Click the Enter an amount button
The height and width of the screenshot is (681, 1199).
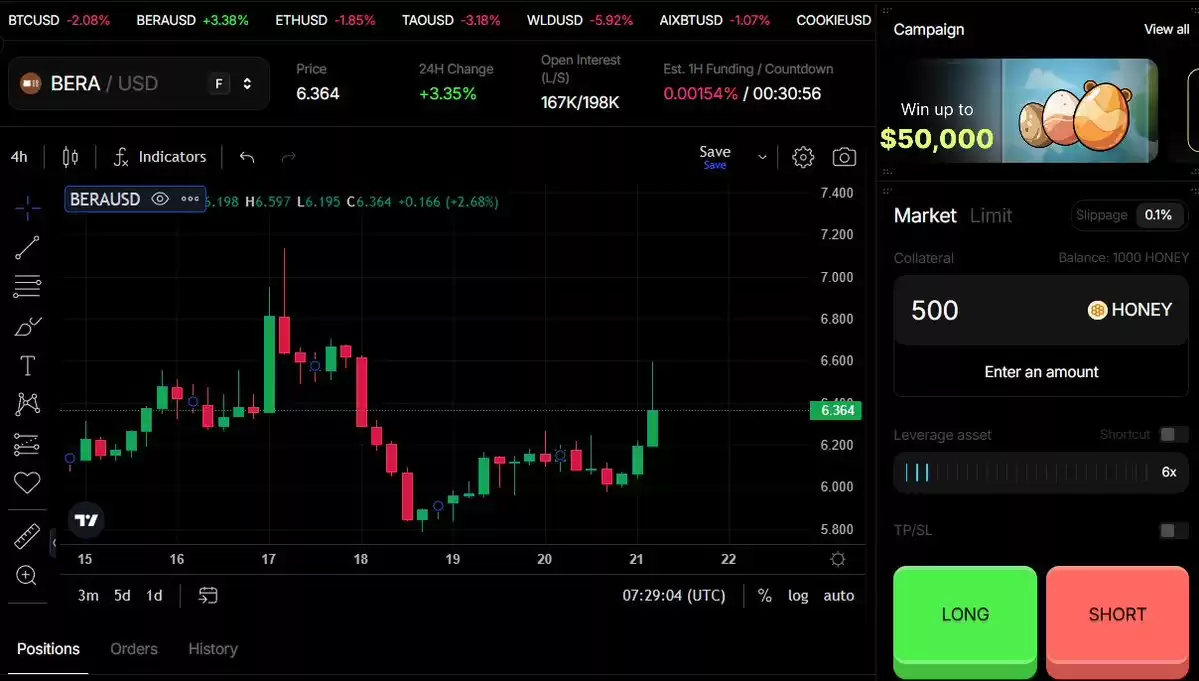[x=1041, y=372]
